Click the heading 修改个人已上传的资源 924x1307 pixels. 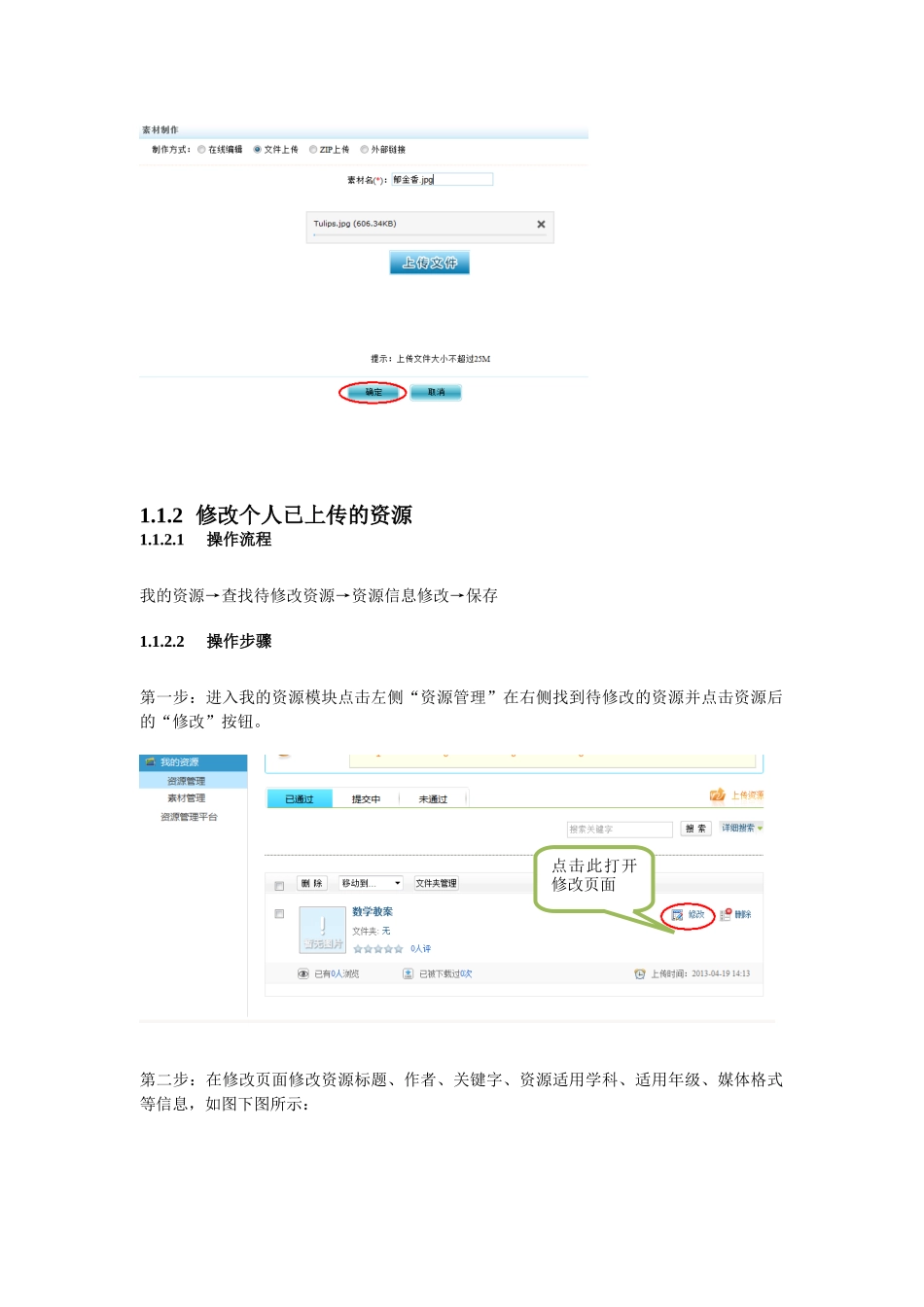(304, 515)
